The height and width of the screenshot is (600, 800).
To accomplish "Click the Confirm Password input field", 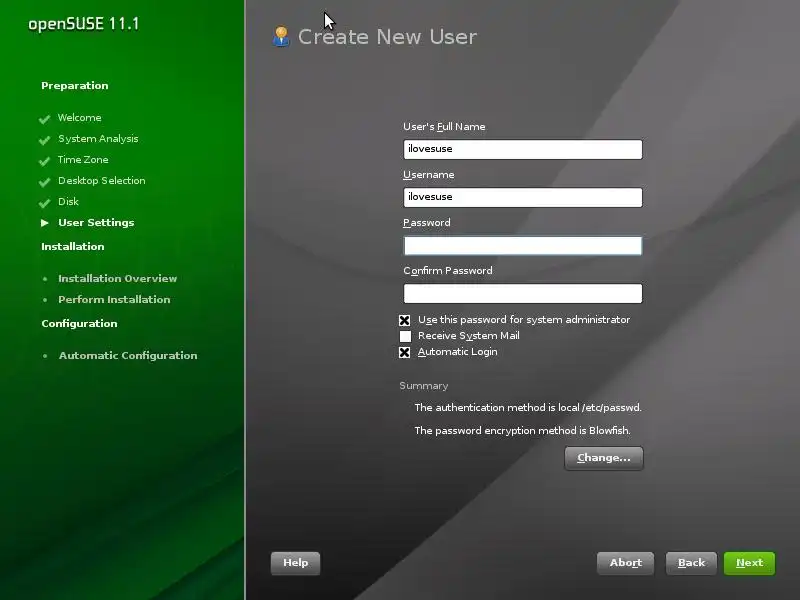I will click(522, 293).
